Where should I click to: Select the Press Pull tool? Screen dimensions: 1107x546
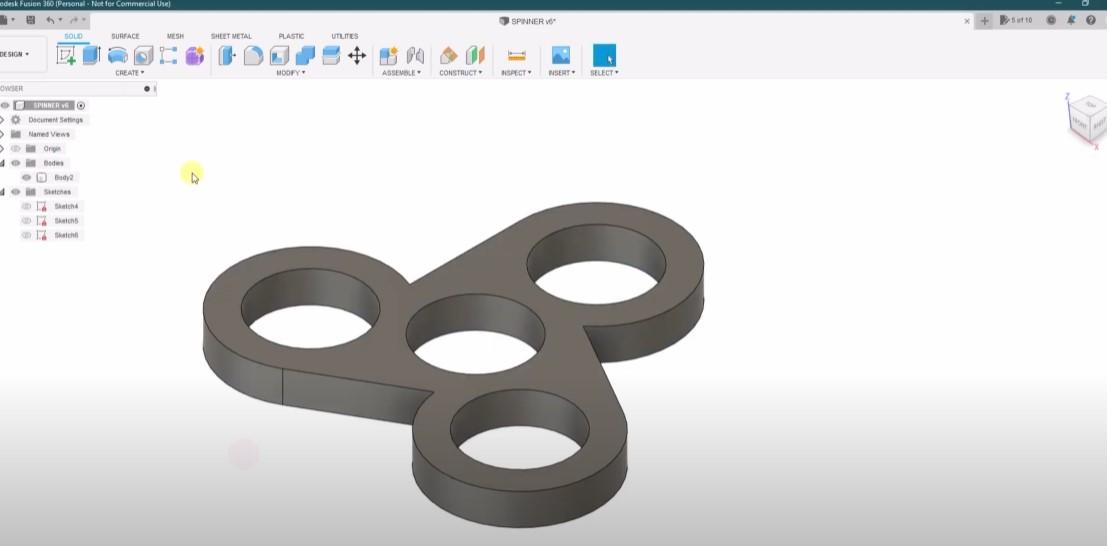point(227,55)
